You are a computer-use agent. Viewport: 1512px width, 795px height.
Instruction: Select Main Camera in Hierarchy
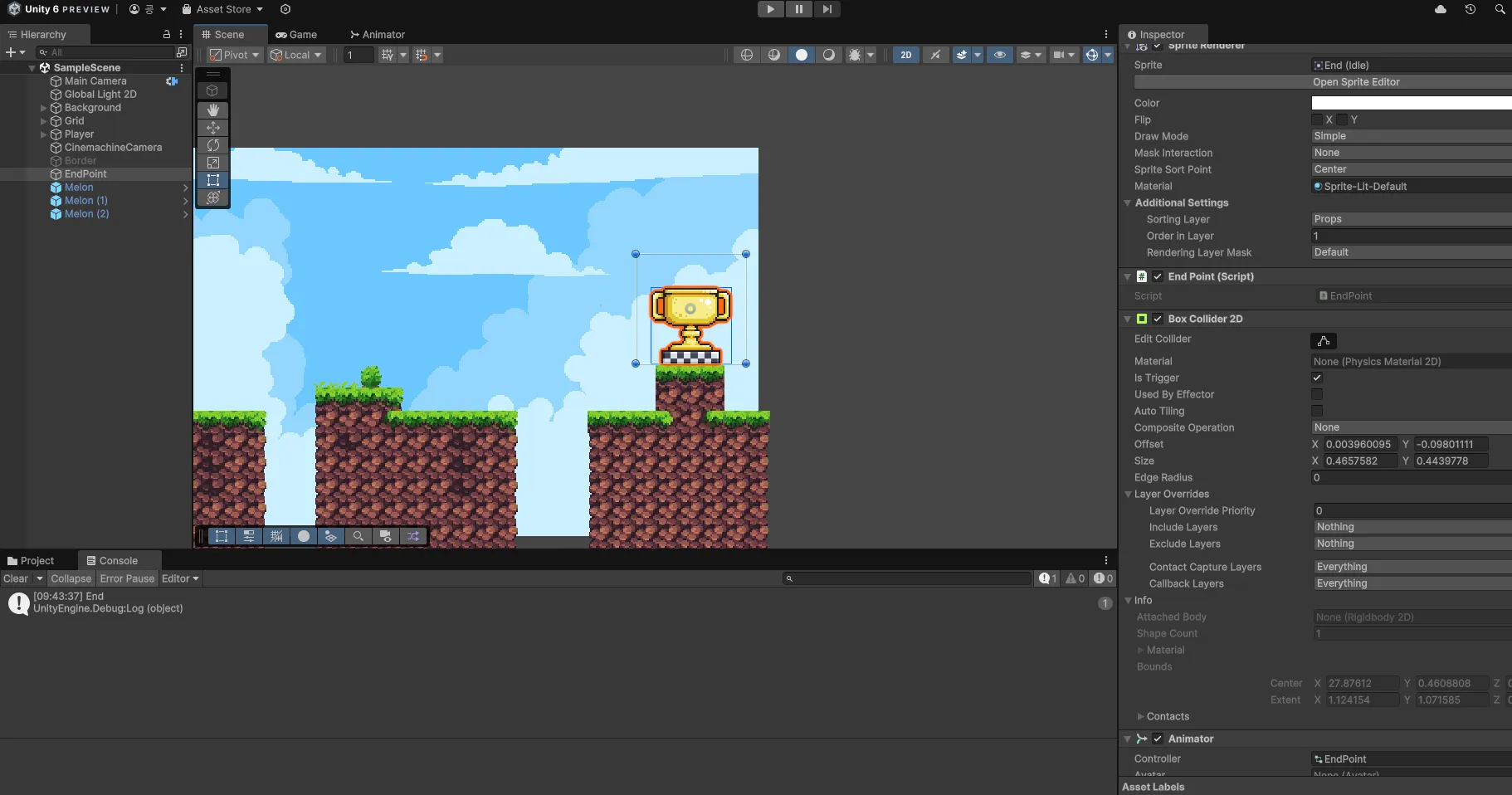point(95,81)
